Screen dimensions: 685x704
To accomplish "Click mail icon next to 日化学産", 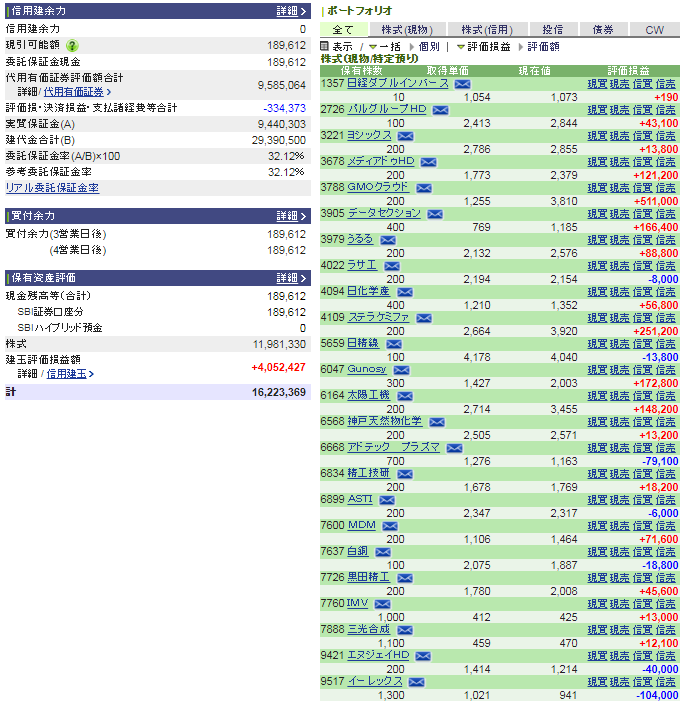I will click(405, 293).
